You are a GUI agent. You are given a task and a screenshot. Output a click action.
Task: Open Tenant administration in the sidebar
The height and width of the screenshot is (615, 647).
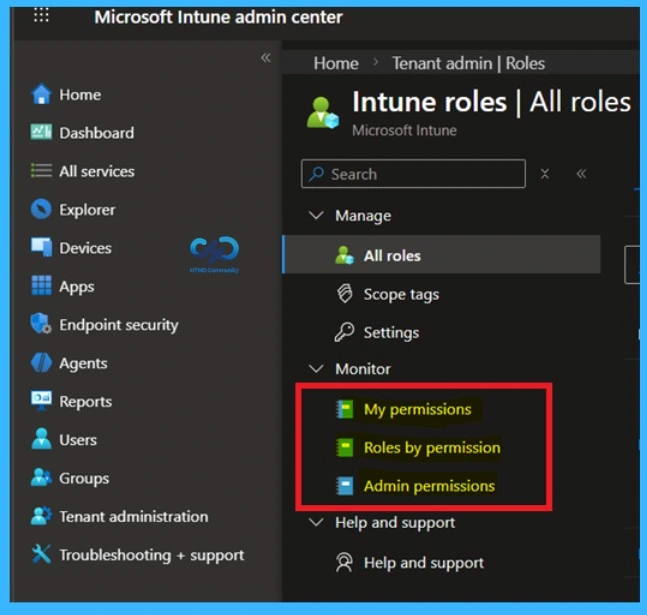tap(134, 517)
